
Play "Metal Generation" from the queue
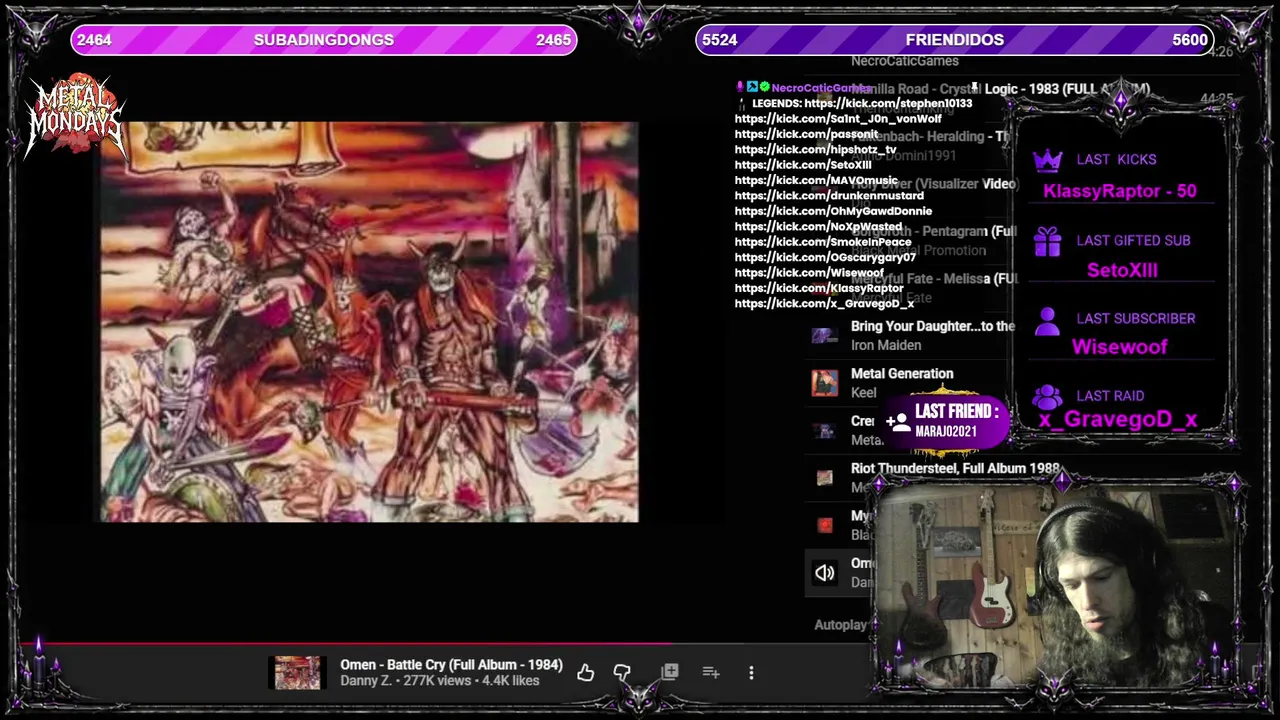[x=902, y=373]
